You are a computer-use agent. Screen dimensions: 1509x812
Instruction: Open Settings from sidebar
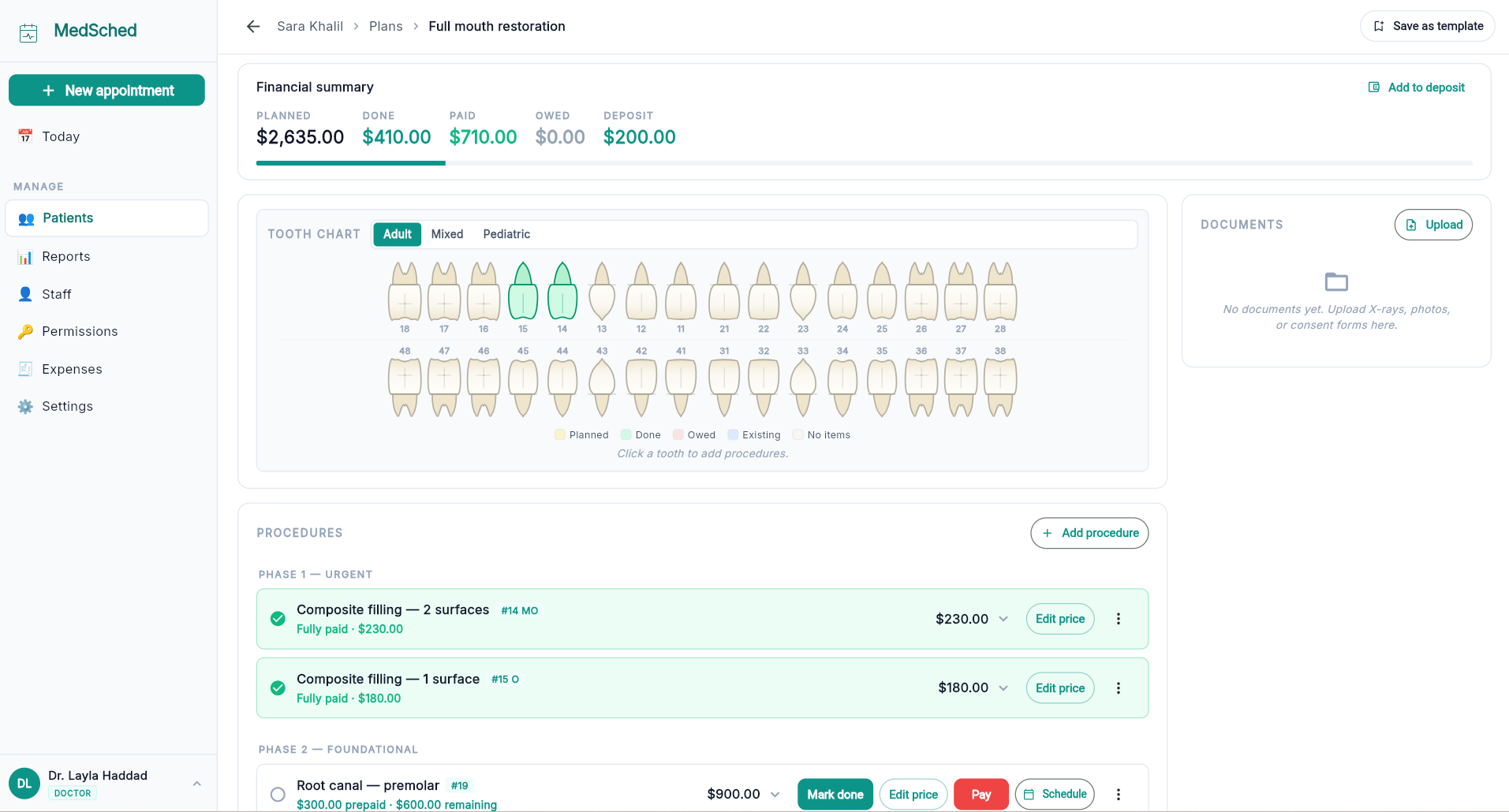[107, 406]
